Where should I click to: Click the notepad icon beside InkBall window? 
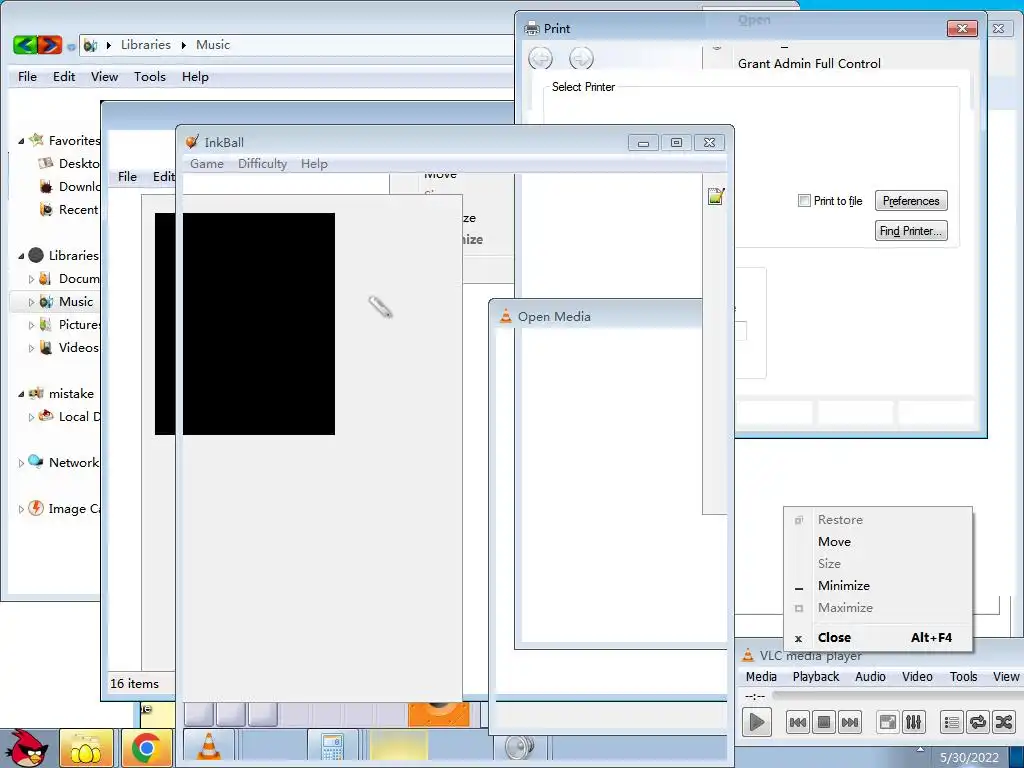716,196
